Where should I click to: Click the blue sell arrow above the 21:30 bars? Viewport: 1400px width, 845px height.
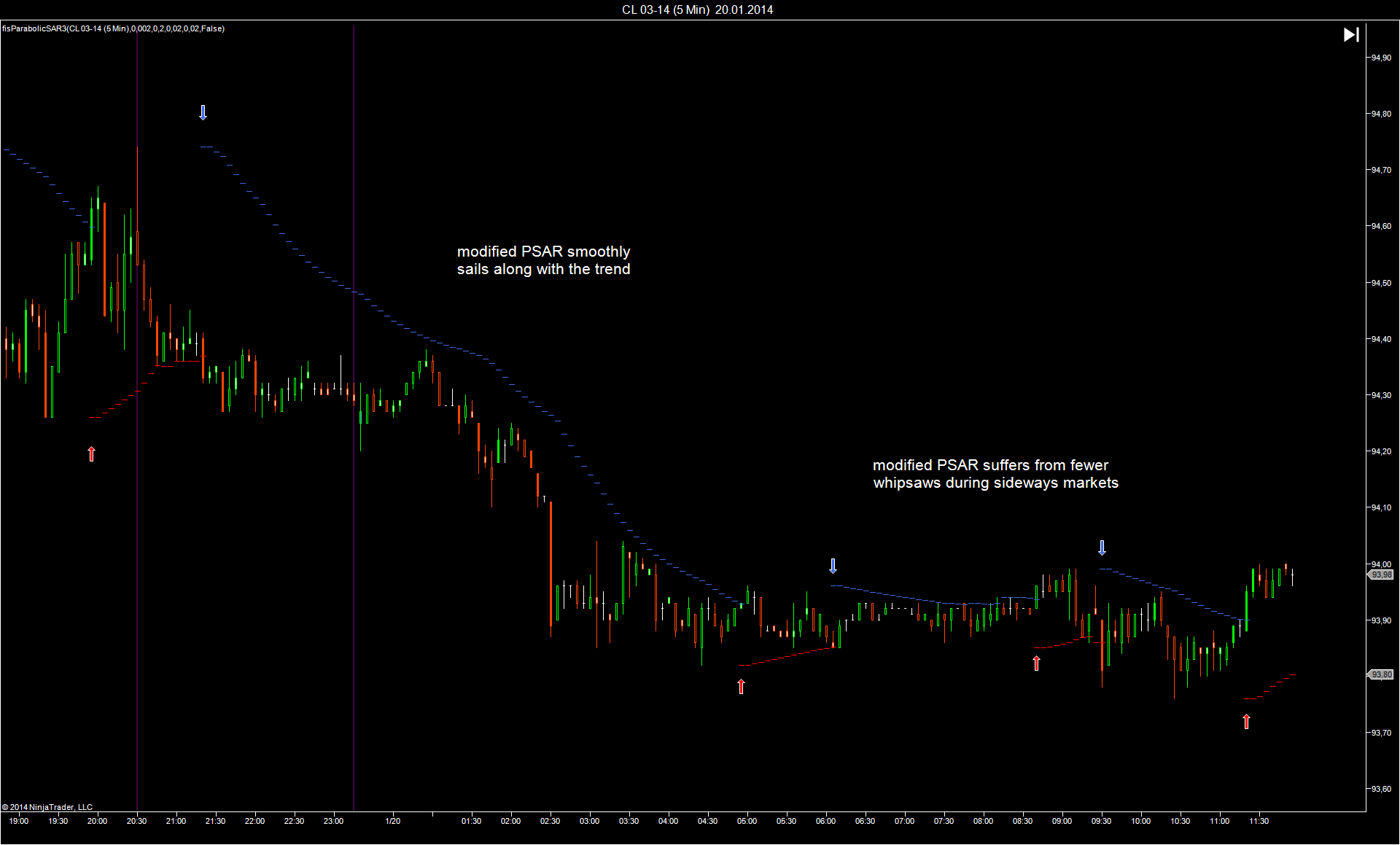coord(203,112)
